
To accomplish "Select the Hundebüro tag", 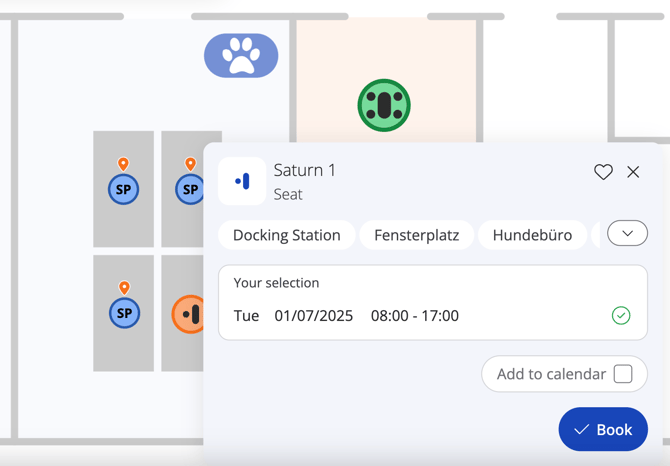I will pos(532,235).
